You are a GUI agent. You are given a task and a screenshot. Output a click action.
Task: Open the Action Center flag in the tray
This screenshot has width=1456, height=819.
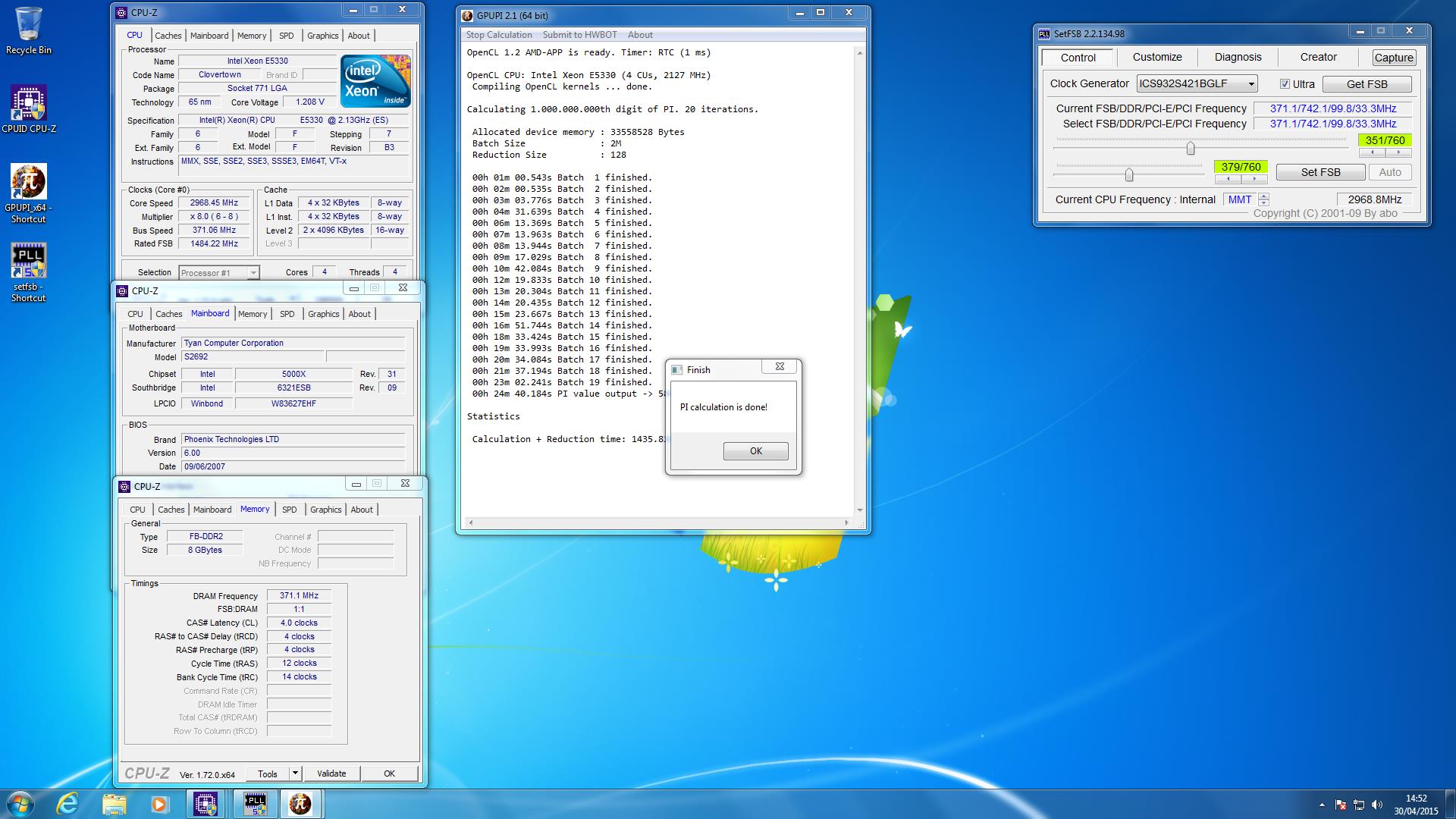(x=1341, y=805)
